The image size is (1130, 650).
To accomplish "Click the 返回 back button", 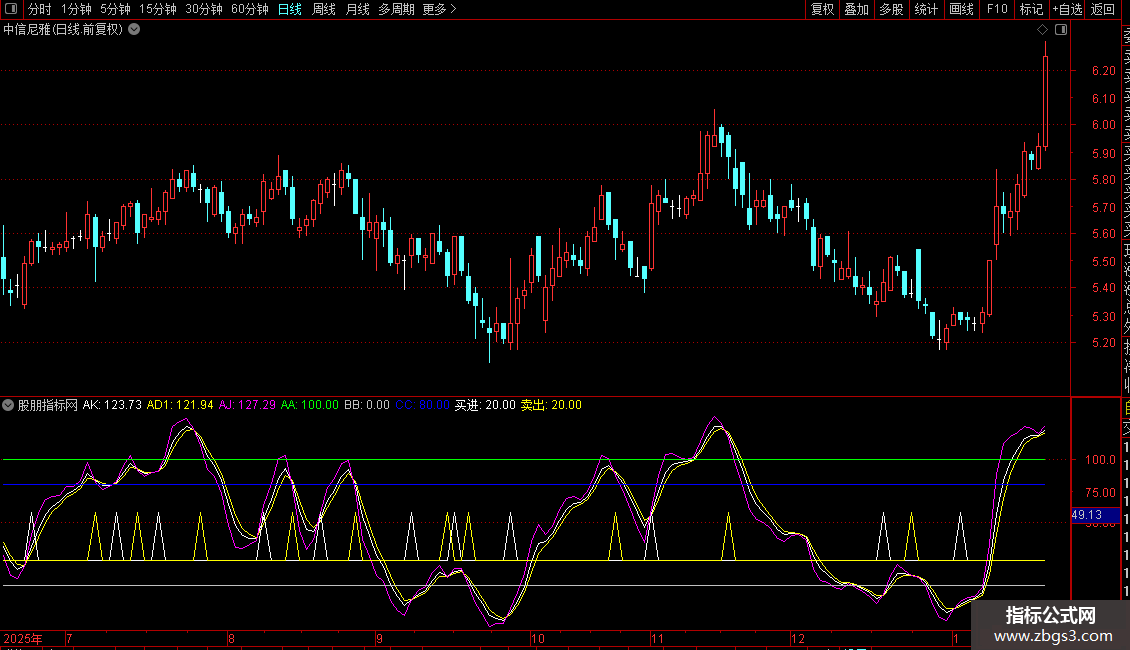I will [x=1102, y=9].
